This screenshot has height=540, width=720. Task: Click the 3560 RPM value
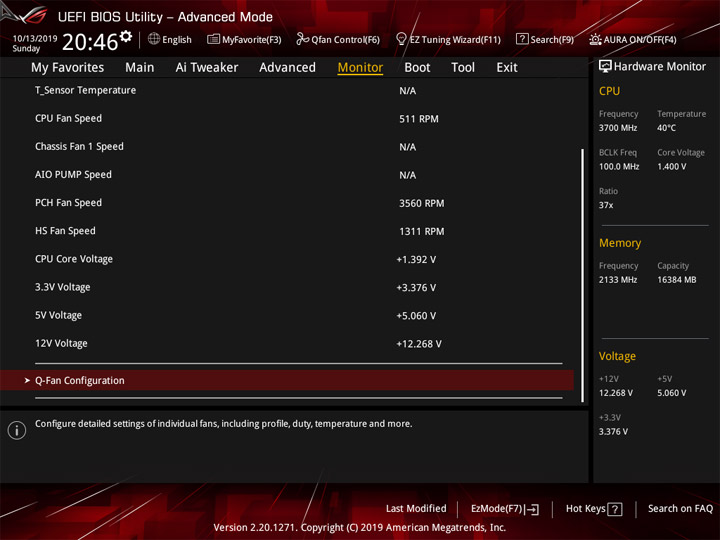point(422,203)
